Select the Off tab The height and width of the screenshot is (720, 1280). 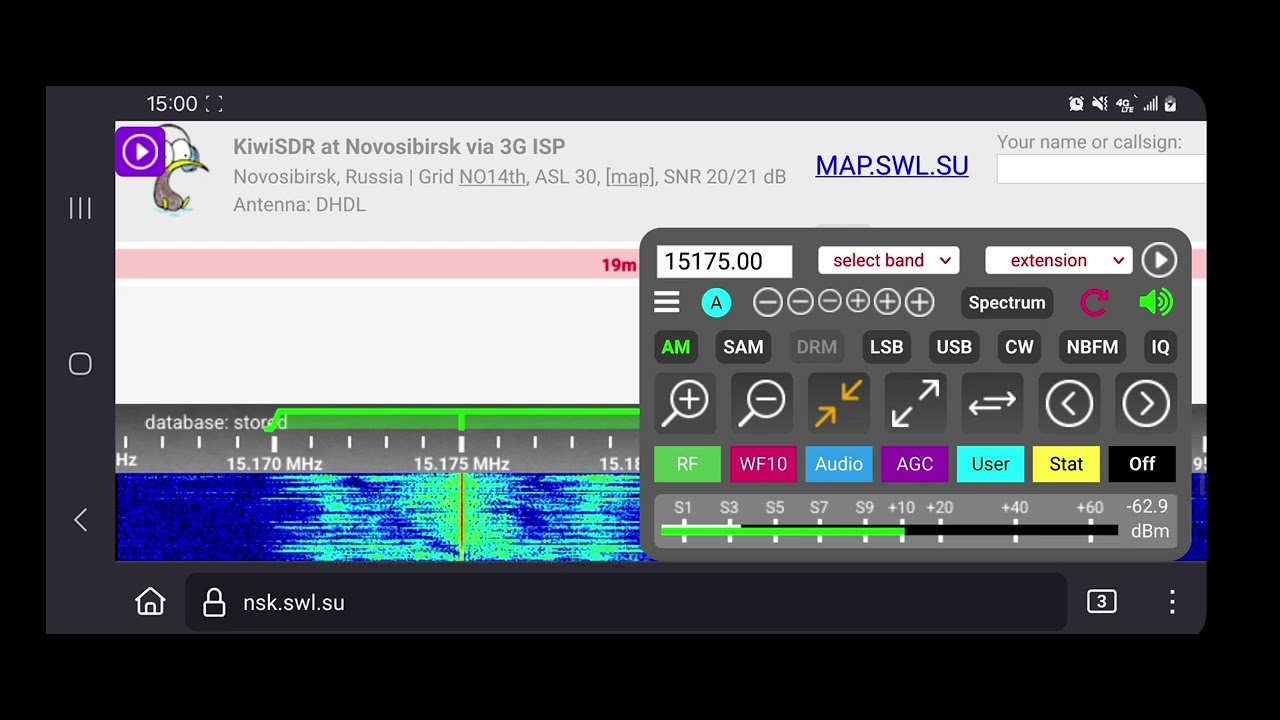tap(1142, 464)
